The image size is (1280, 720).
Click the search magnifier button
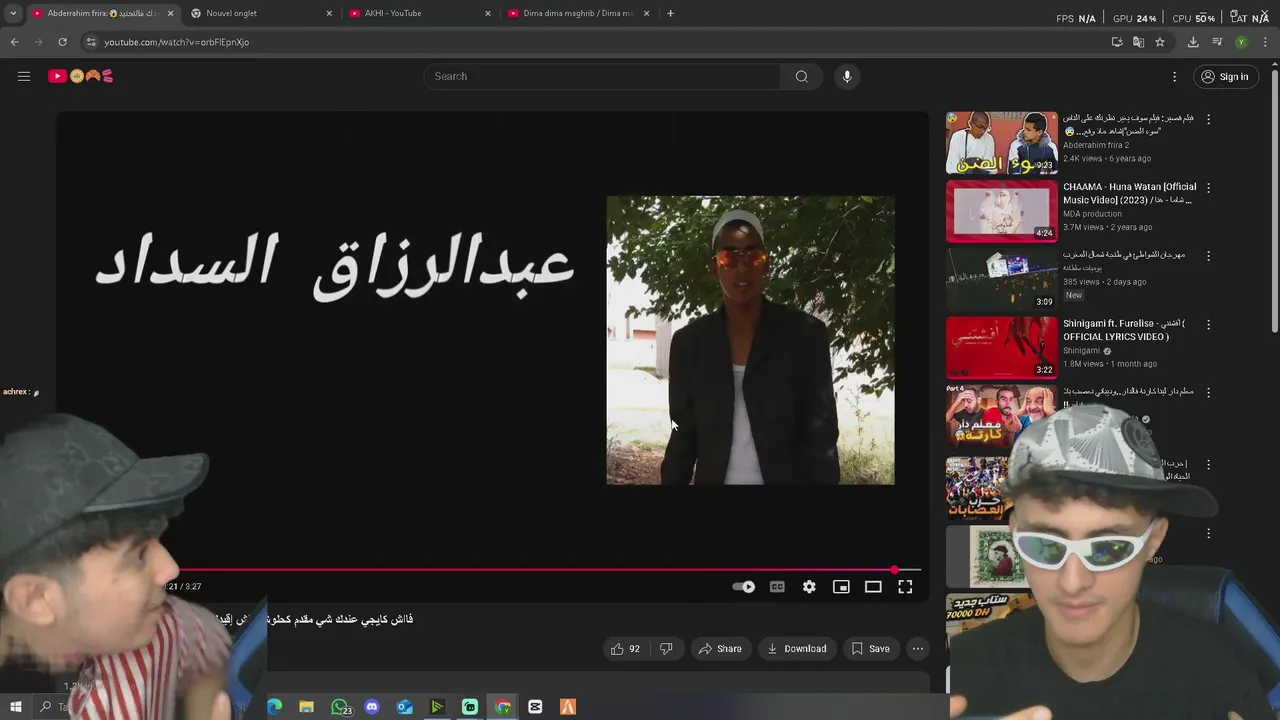pos(801,76)
